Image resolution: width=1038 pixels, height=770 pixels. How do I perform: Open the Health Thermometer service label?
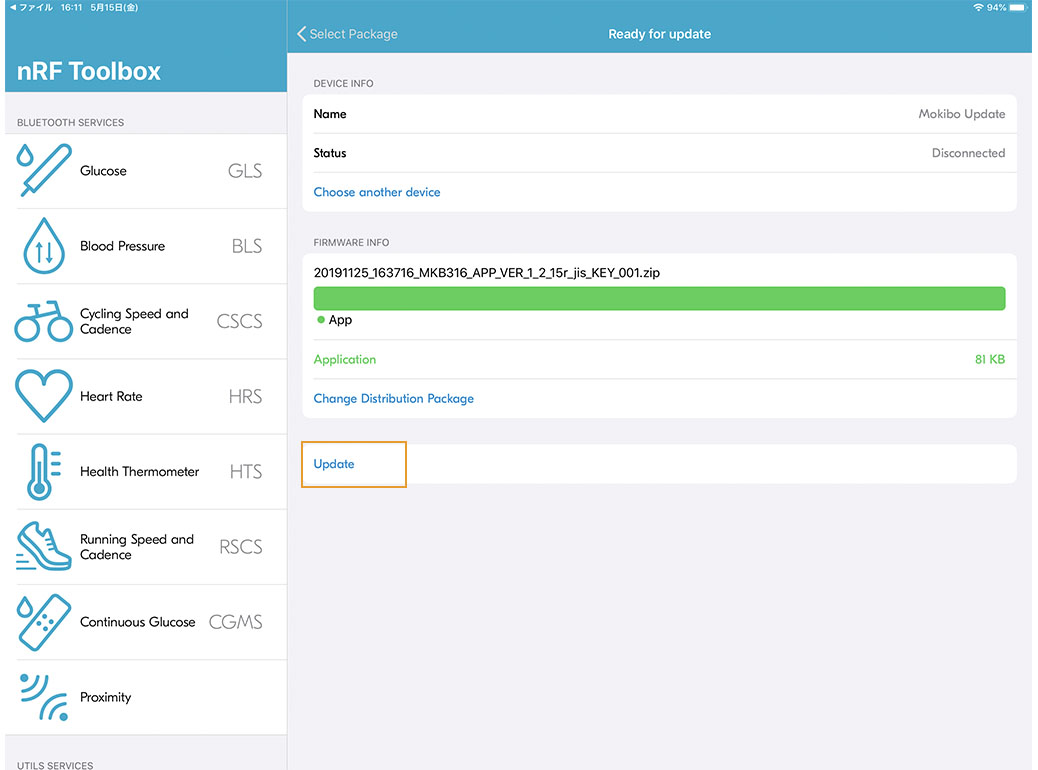tap(140, 471)
